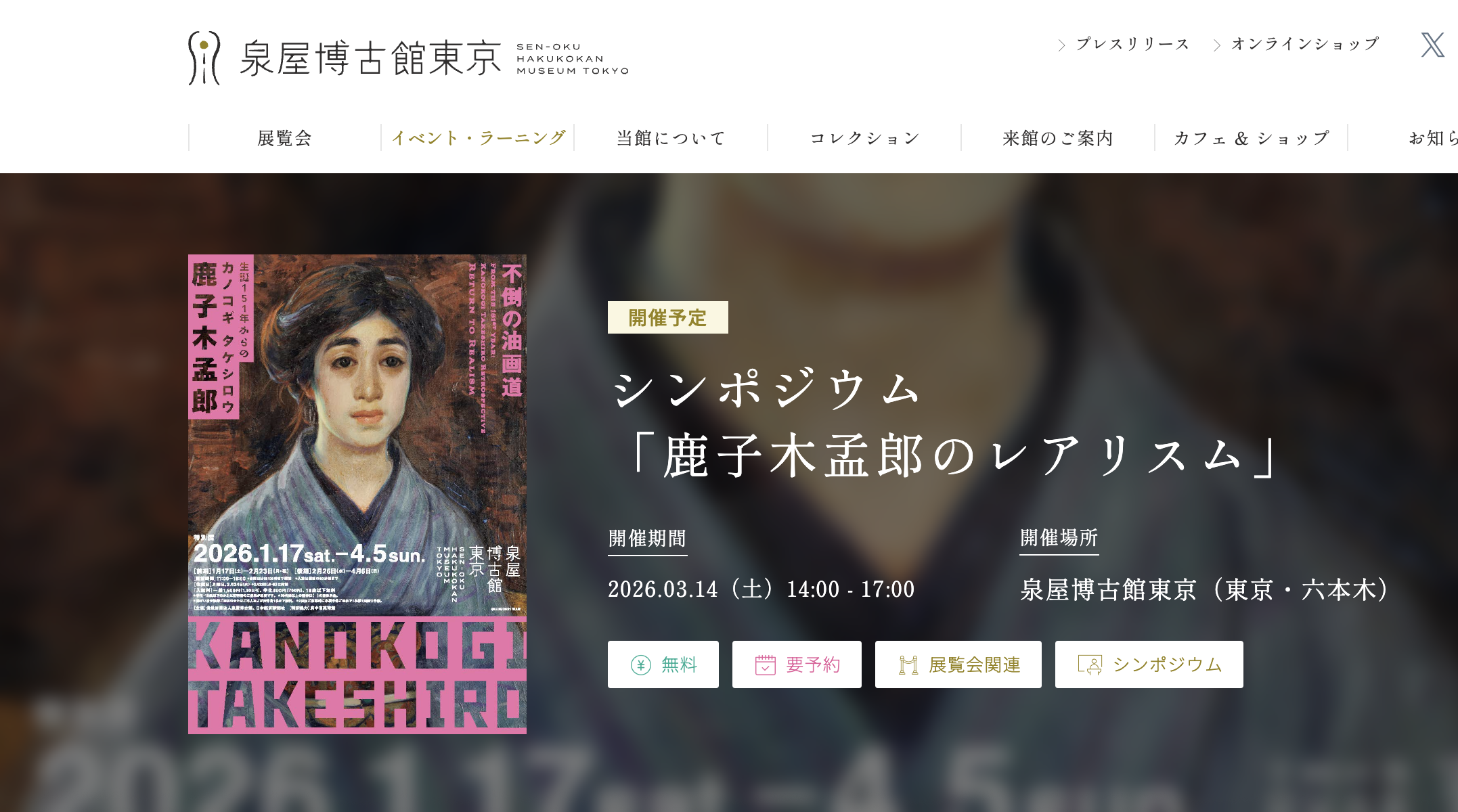This screenshot has width=1458, height=812.
Task: Open カフェ & ショップ navigation item
Action: coord(1251,138)
